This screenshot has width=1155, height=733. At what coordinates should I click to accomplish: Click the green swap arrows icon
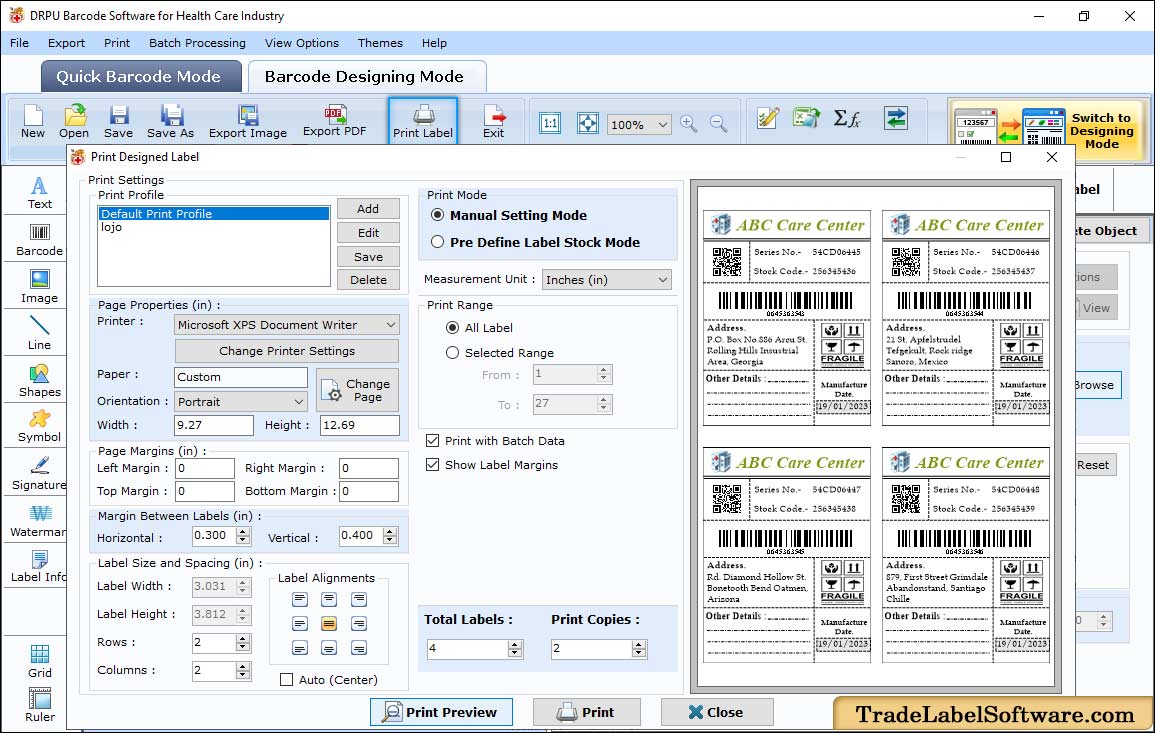896,118
